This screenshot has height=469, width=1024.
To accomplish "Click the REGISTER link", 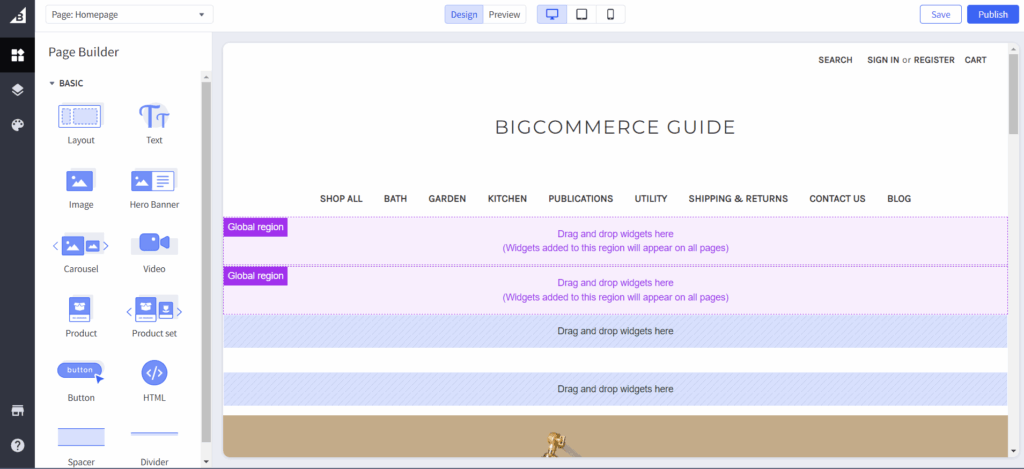I will (x=934, y=60).
